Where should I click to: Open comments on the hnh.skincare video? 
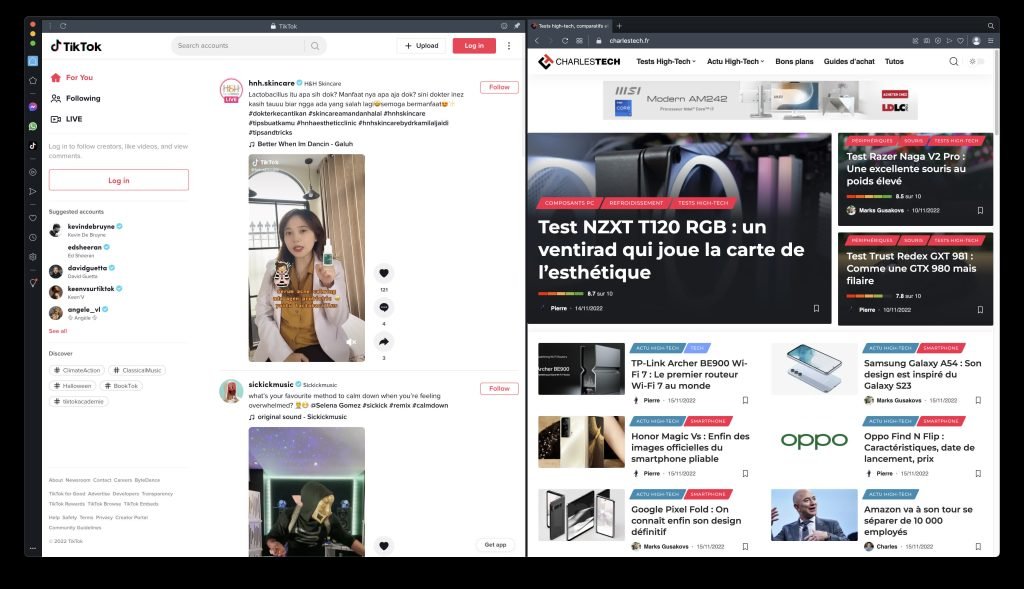pyautogui.click(x=383, y=307)
